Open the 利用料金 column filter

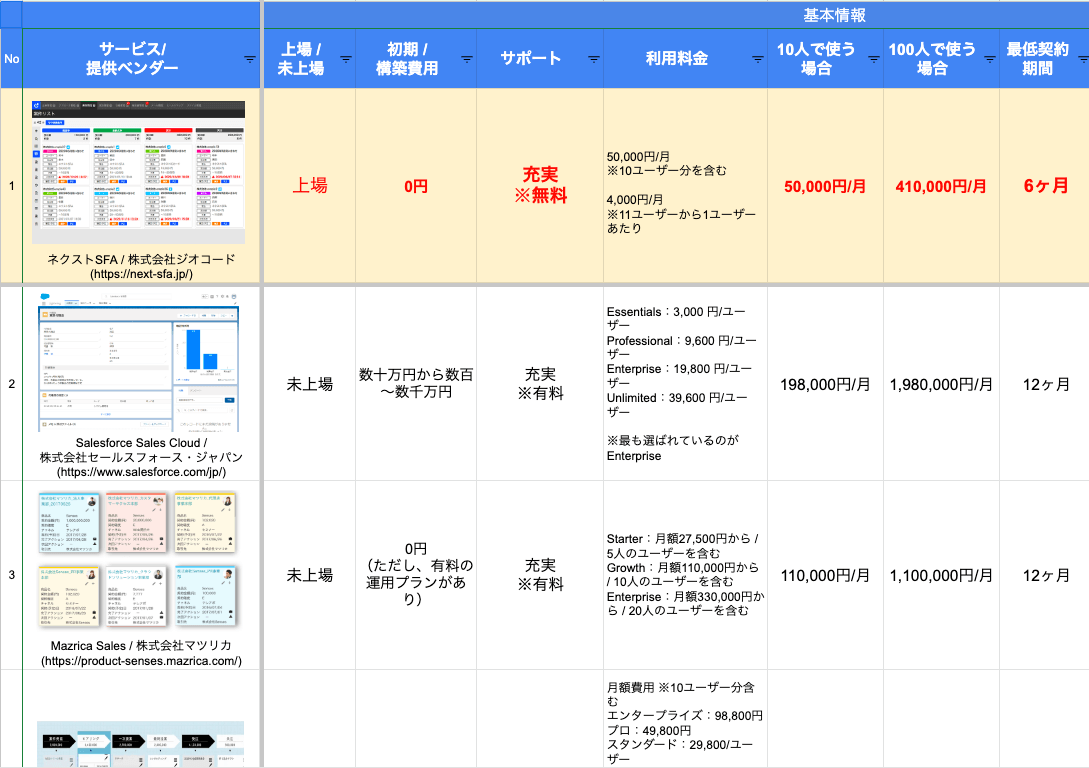point(756,60)
